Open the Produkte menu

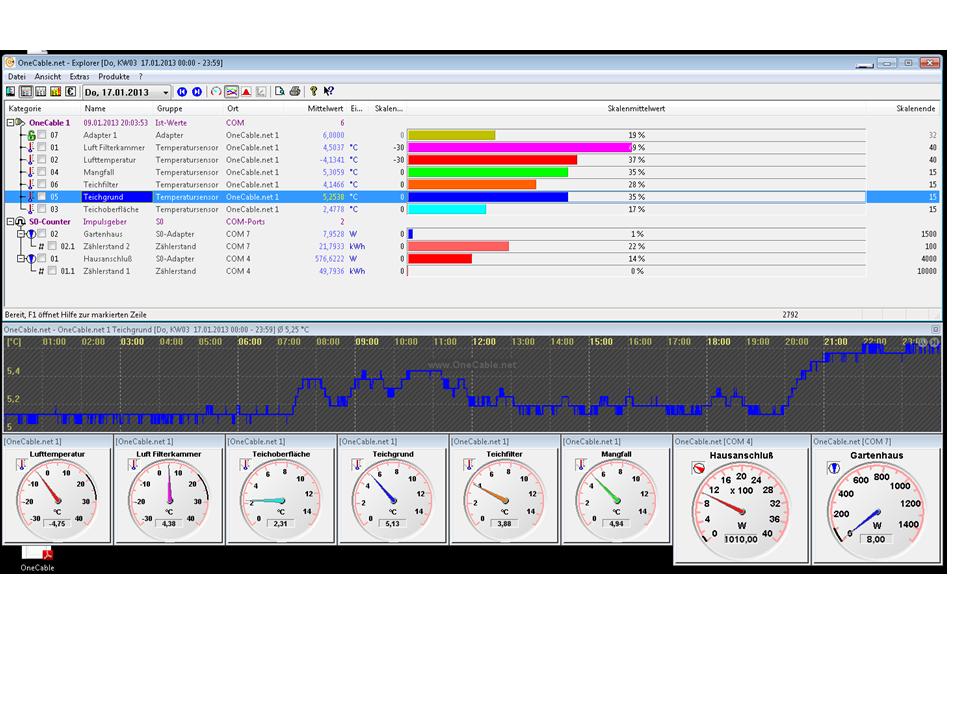click(114, 76)
